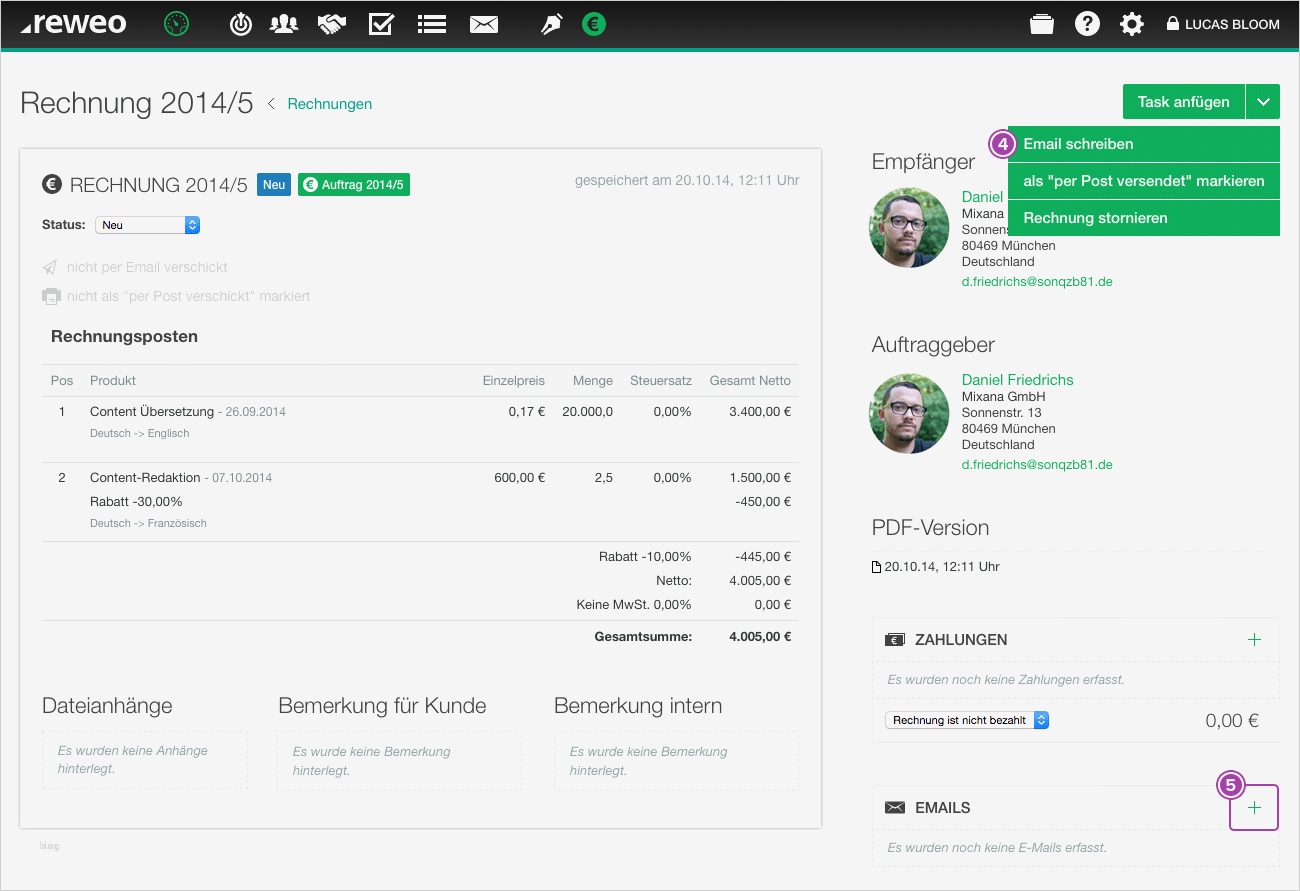Open the handshake deals icon
This screenshot has height=891, width=1300.
(332, 24)
